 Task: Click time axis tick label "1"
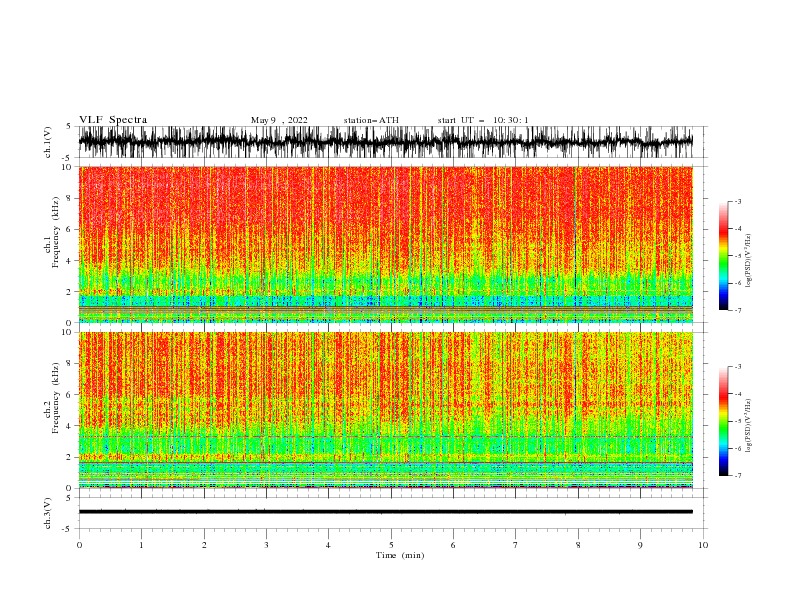[x=141, y=545]
